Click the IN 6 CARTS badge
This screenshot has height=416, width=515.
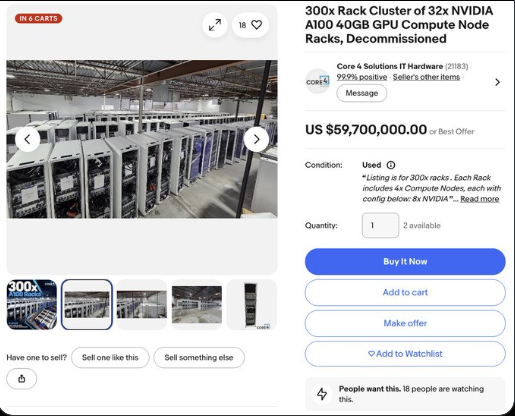tap(39, 18)
